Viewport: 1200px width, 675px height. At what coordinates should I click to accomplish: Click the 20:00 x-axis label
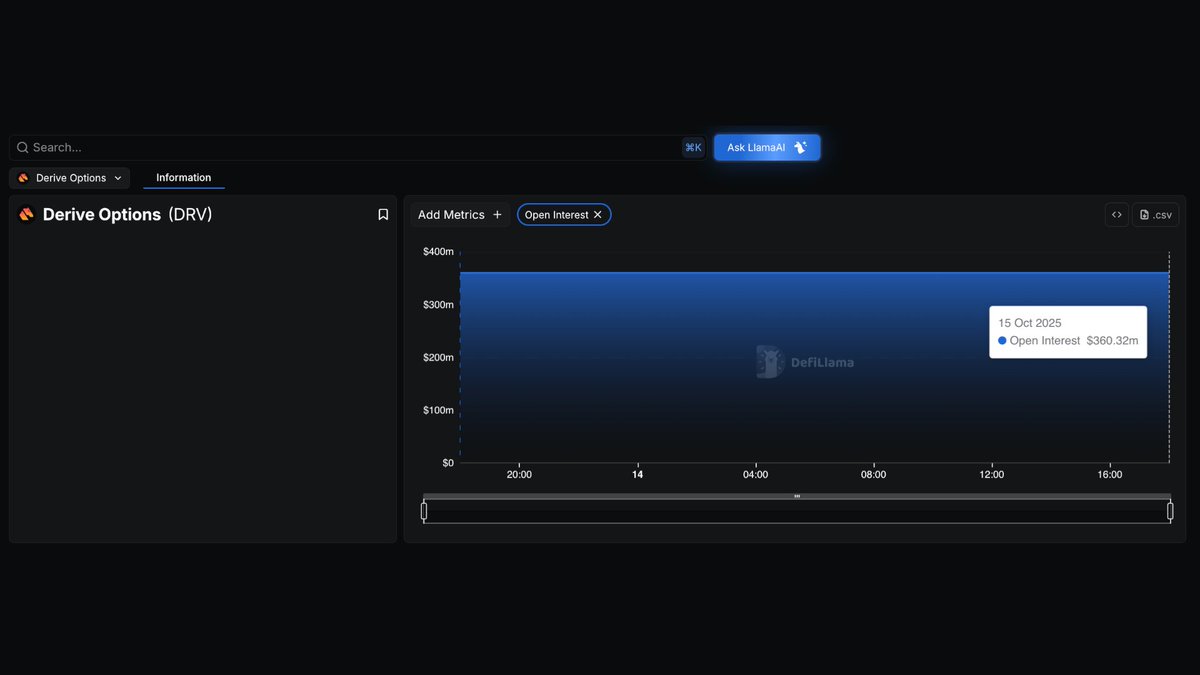pyautogui.click(x=519, y=475)
